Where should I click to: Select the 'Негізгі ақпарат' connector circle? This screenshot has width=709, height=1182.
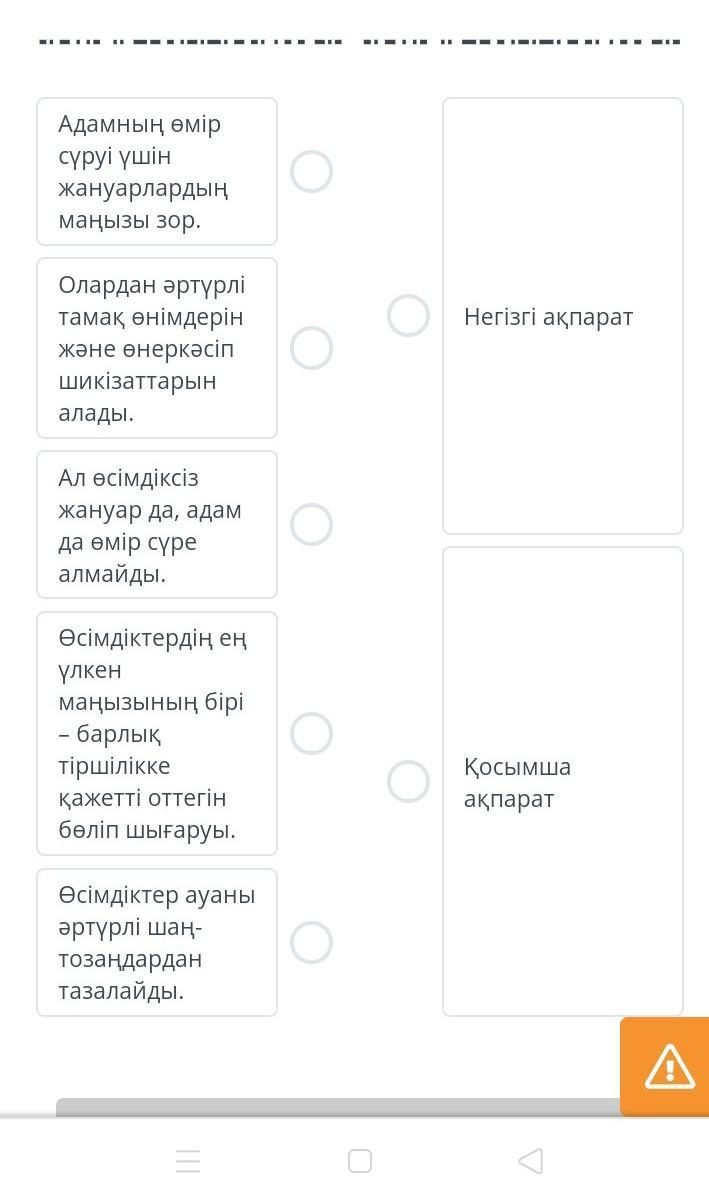click(408, 316)
